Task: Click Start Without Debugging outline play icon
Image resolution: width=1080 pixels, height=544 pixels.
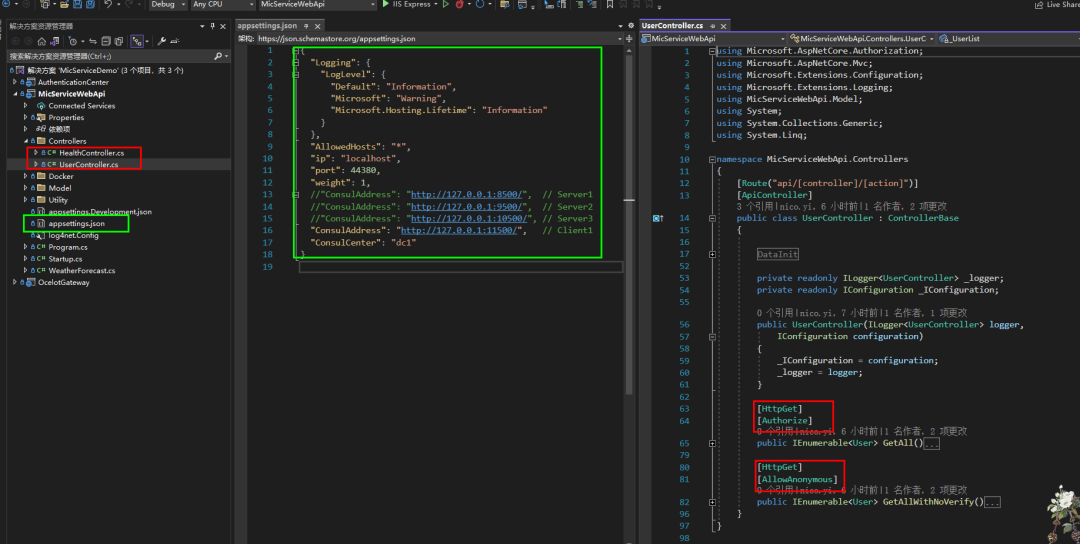Action: (x=446, y=4)
